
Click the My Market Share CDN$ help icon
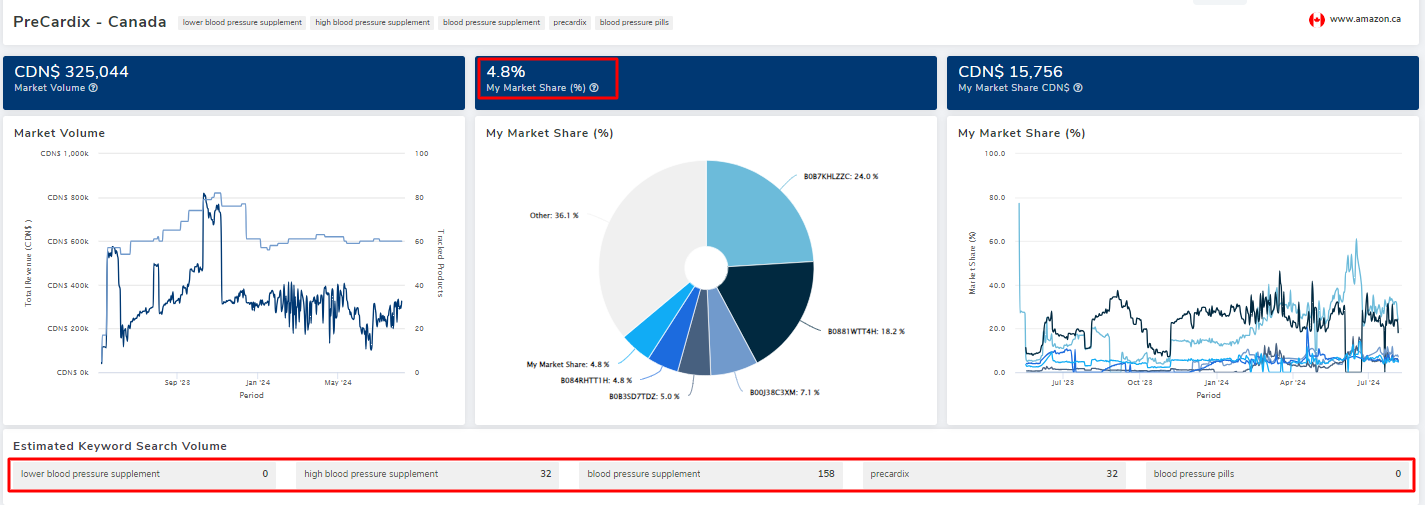(x=1078, y=88)
